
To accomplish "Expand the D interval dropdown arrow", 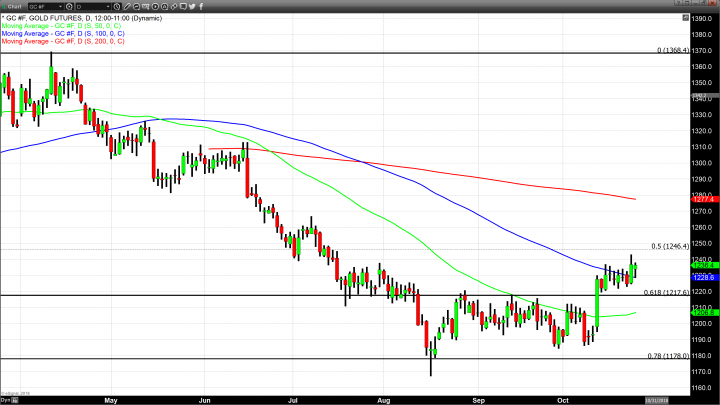I will 106,6.
